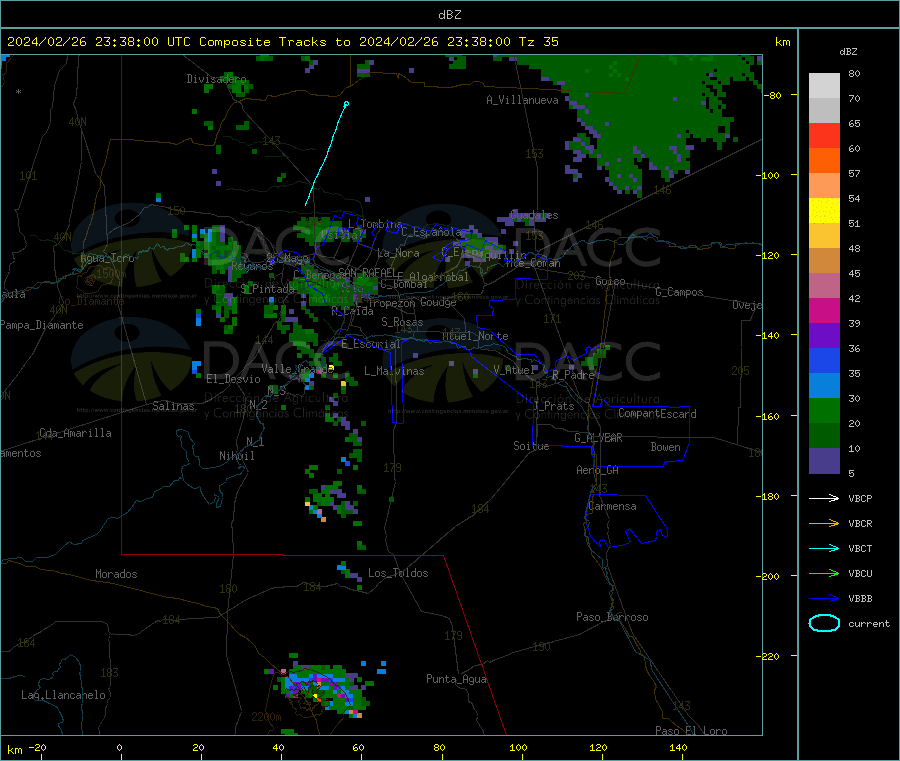Click the Bowen map label

click(x=665, y=447)
